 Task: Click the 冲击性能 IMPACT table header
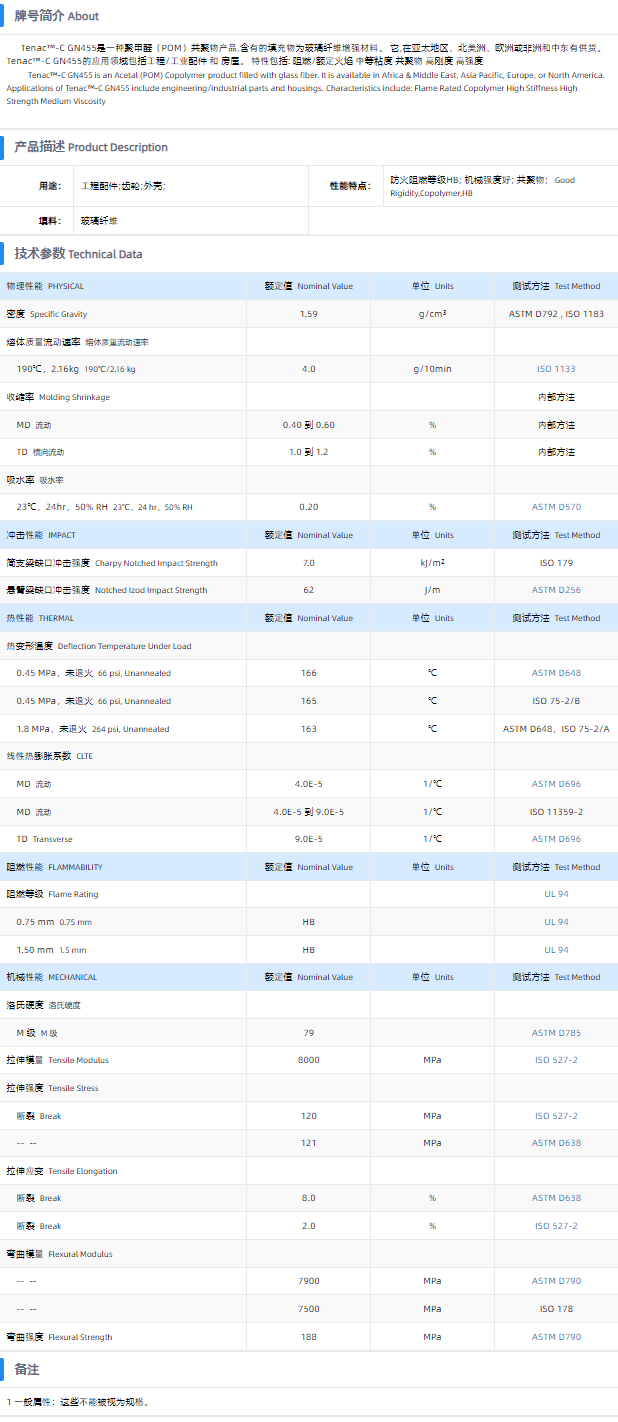click(x=41, y=535)
